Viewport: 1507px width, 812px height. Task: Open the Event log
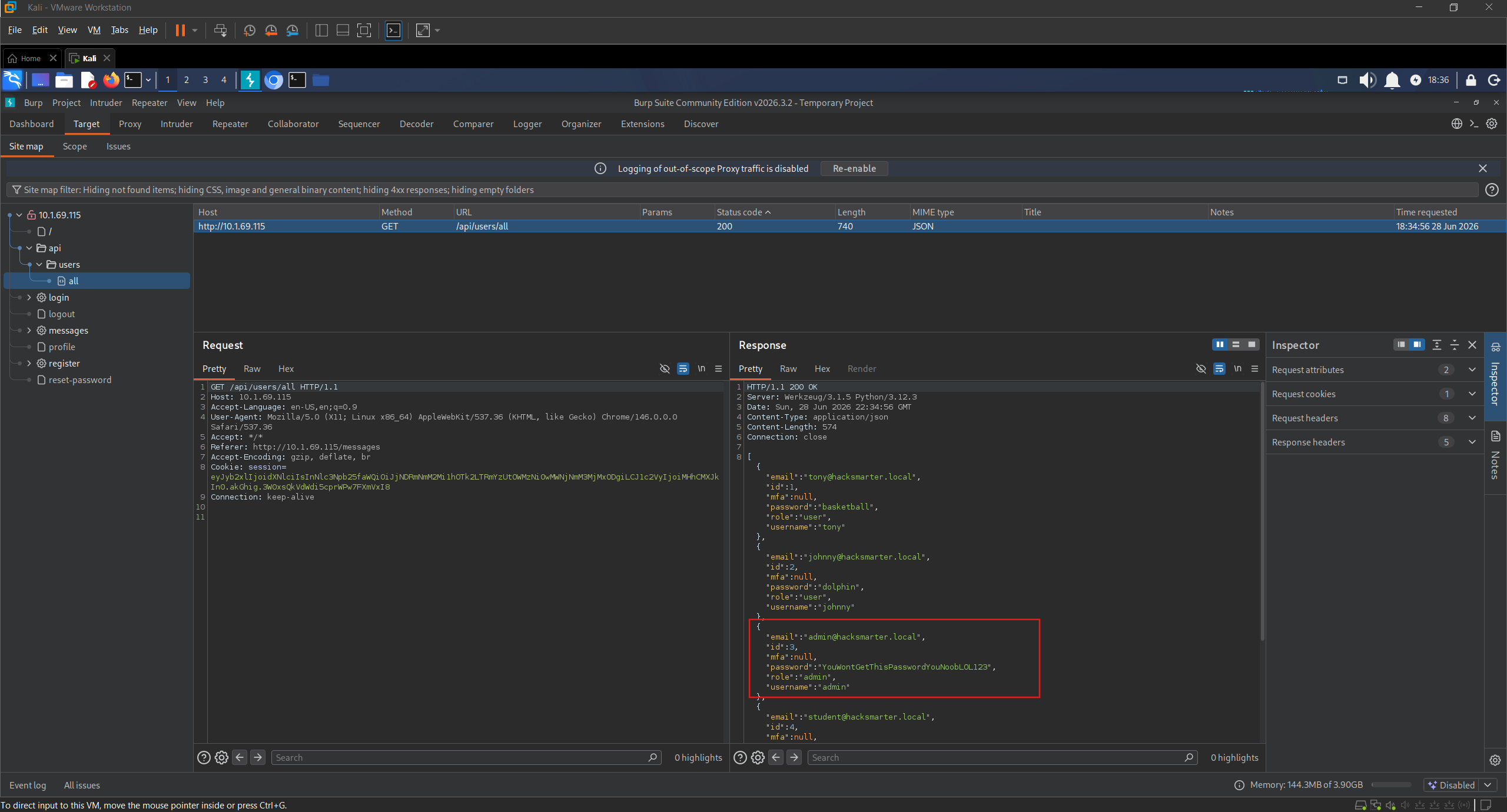(28, 785)
